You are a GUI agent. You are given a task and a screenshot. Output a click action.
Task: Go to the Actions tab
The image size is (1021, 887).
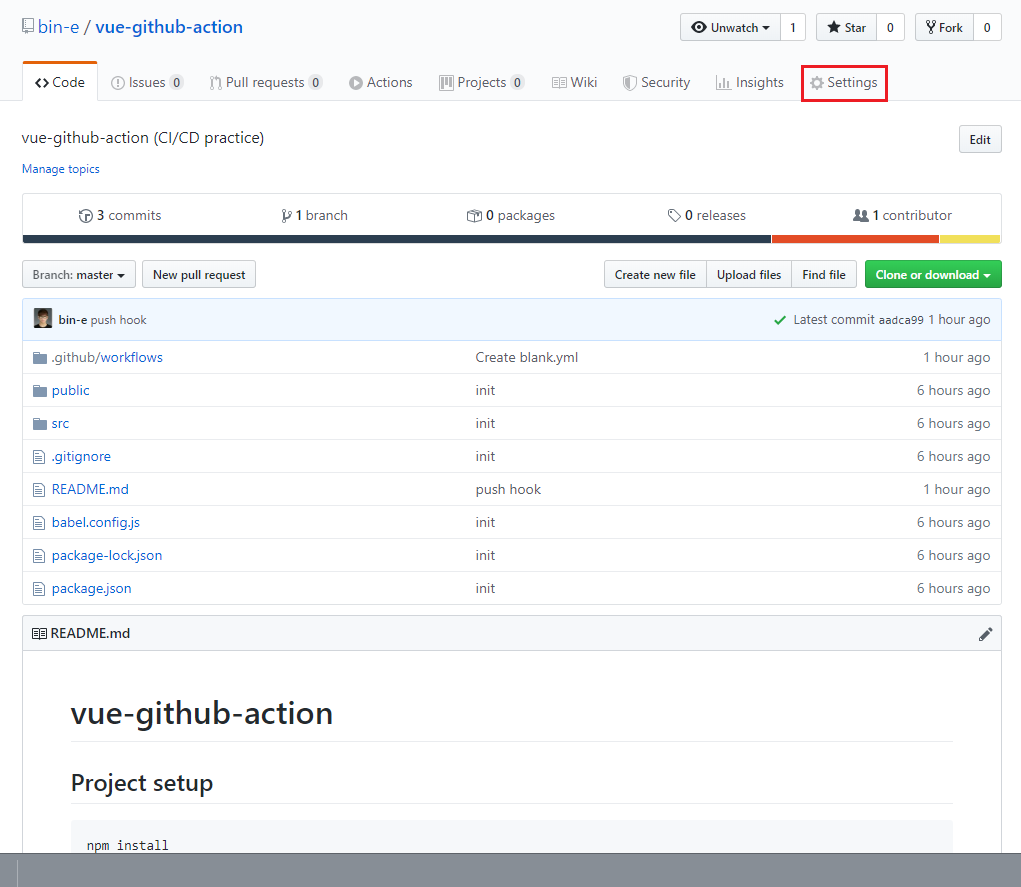point(381,83)
